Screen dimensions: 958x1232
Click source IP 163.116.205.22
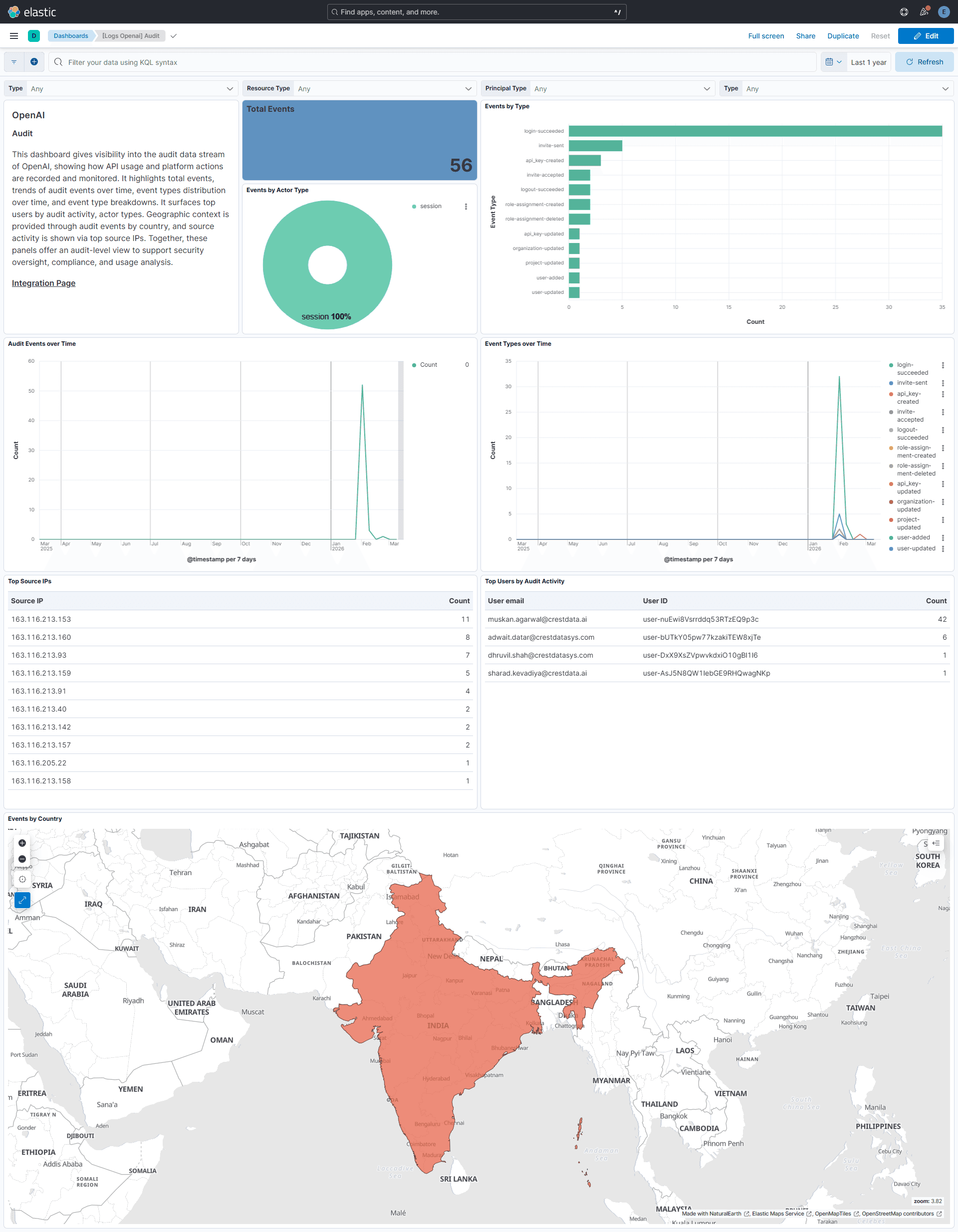(39, 763)
